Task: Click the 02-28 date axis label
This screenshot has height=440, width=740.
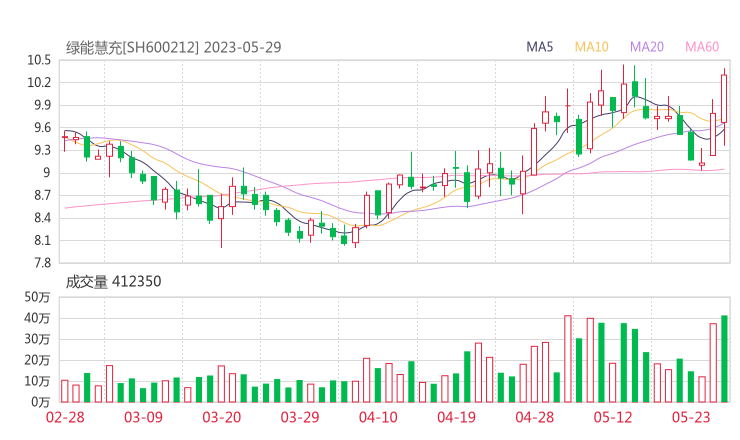Action: pyautogui.click(x=65, y=417)
